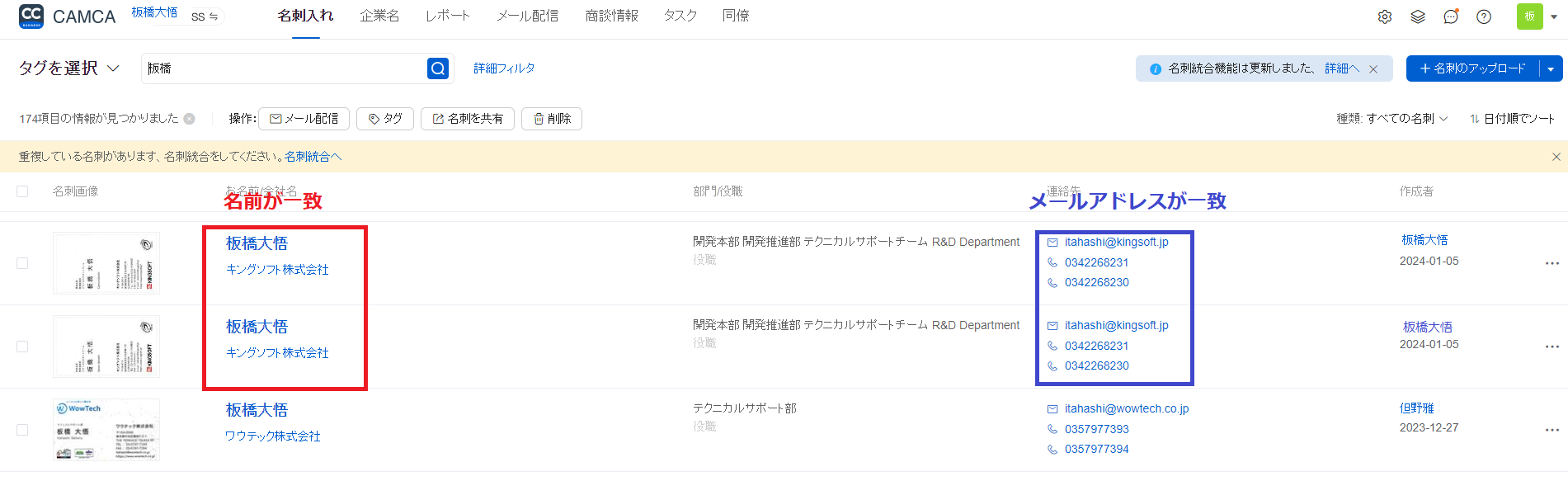Open the second キングソフト business card thumbnail

(x=106, y=347)
